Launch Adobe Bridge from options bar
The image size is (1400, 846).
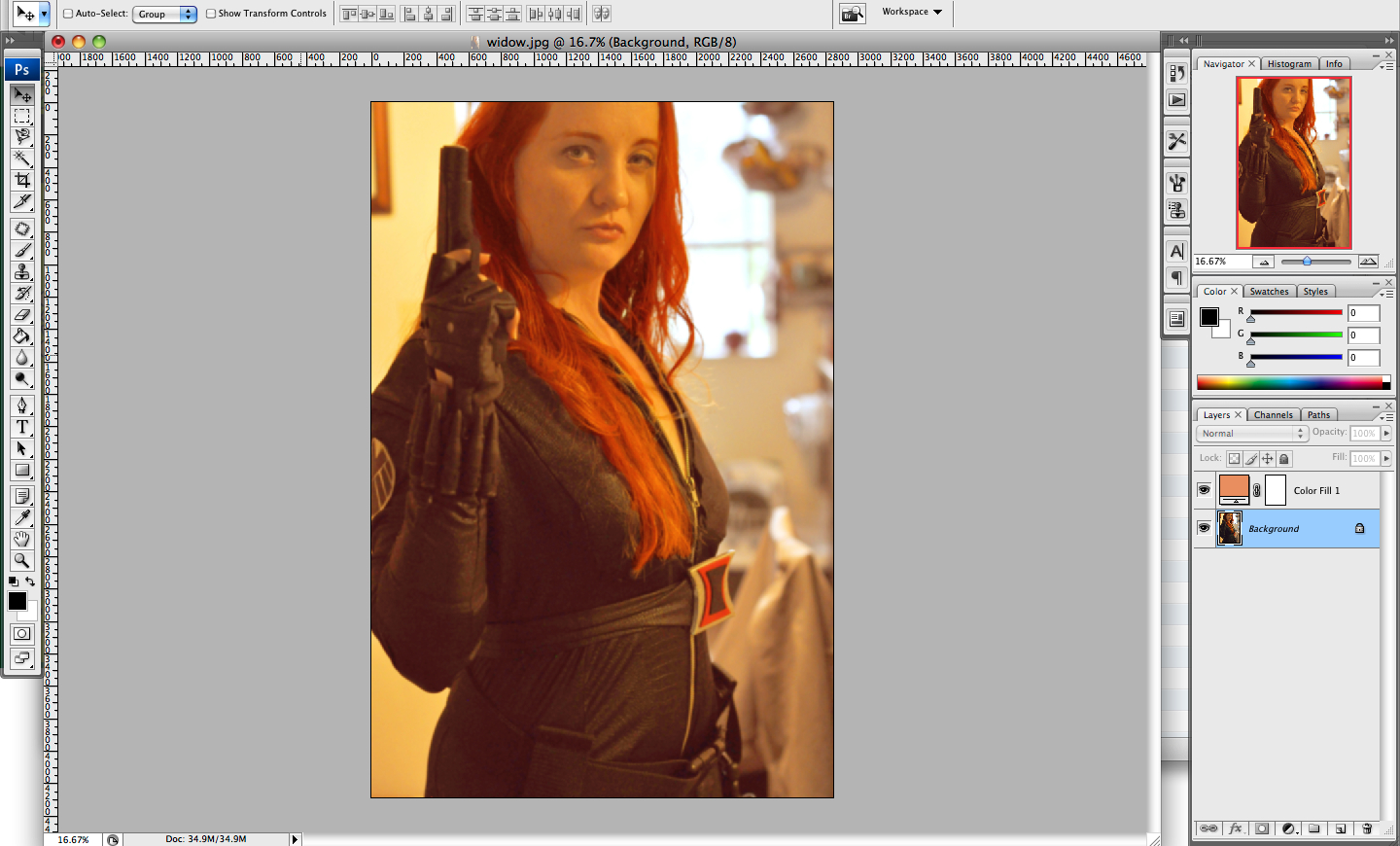[853, 14]
